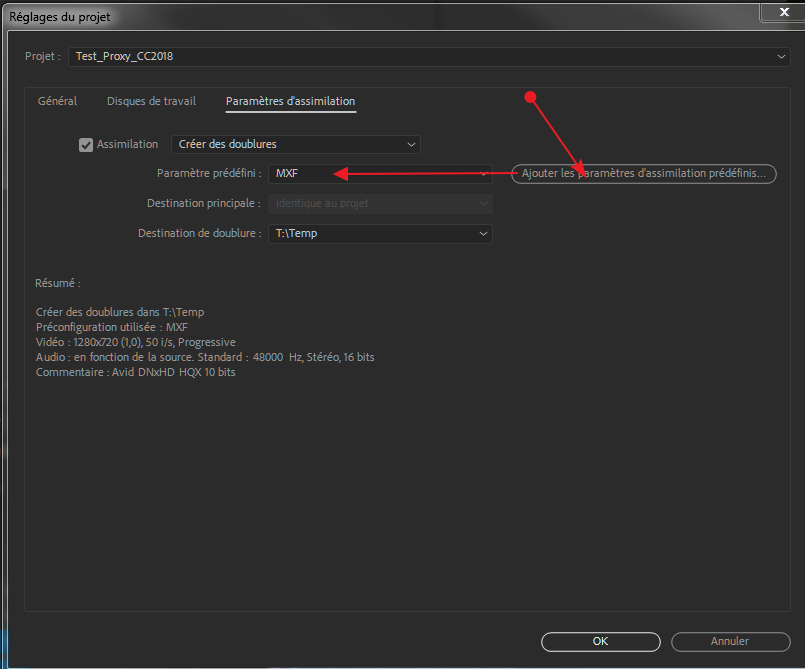This screenshot has height=669, width=805.
Task: Click the text 'Préconfiguration utilisée : MXF'
Action: [112, 327]
